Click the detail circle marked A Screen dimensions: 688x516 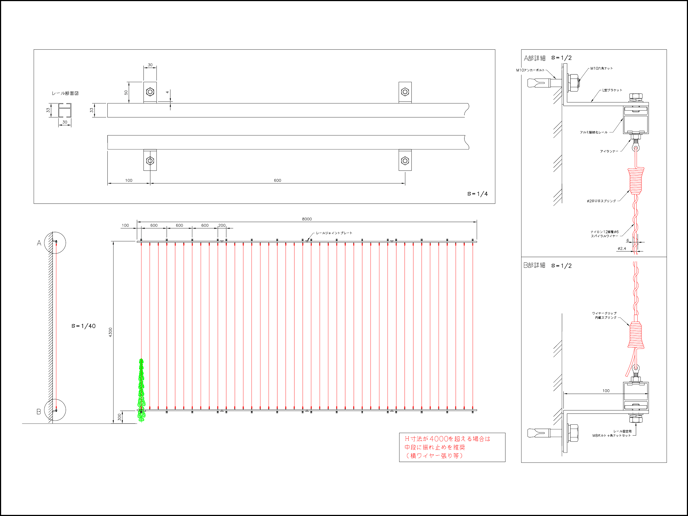[x=54, y=243]
